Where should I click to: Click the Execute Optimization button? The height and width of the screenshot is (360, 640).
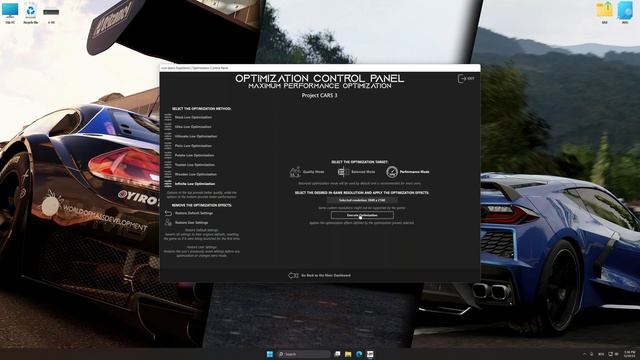point(362,215)
